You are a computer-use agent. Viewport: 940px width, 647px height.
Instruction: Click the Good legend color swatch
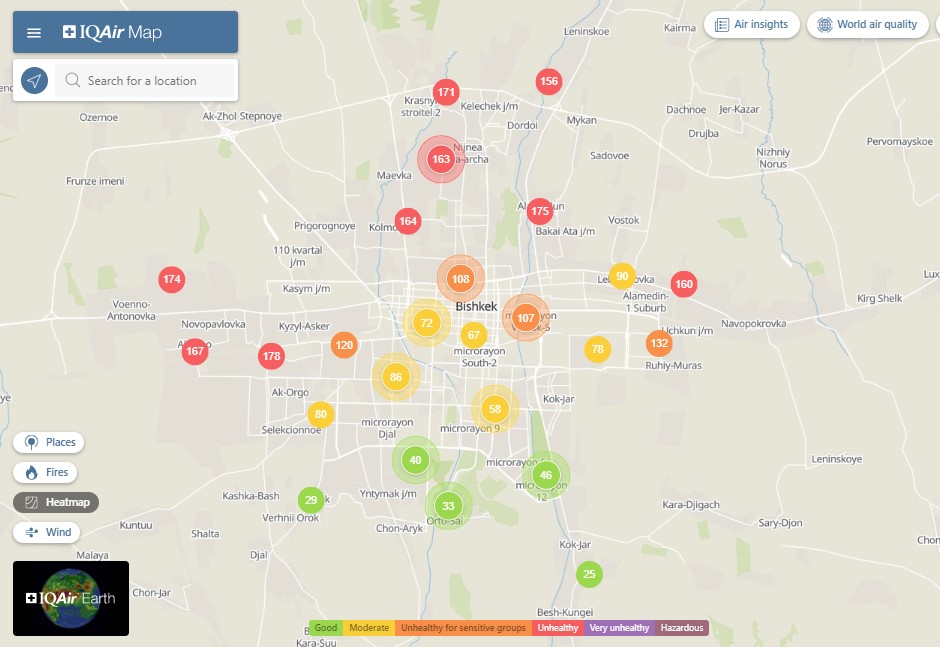325,628
